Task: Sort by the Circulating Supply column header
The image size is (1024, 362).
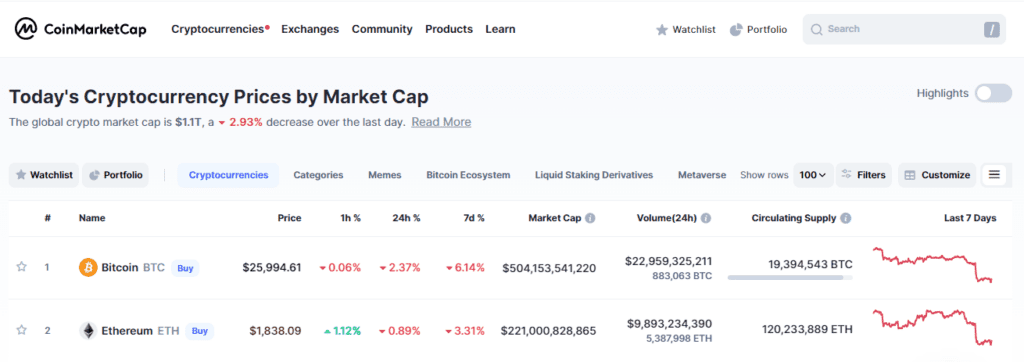Action: [x=793, y=218]
